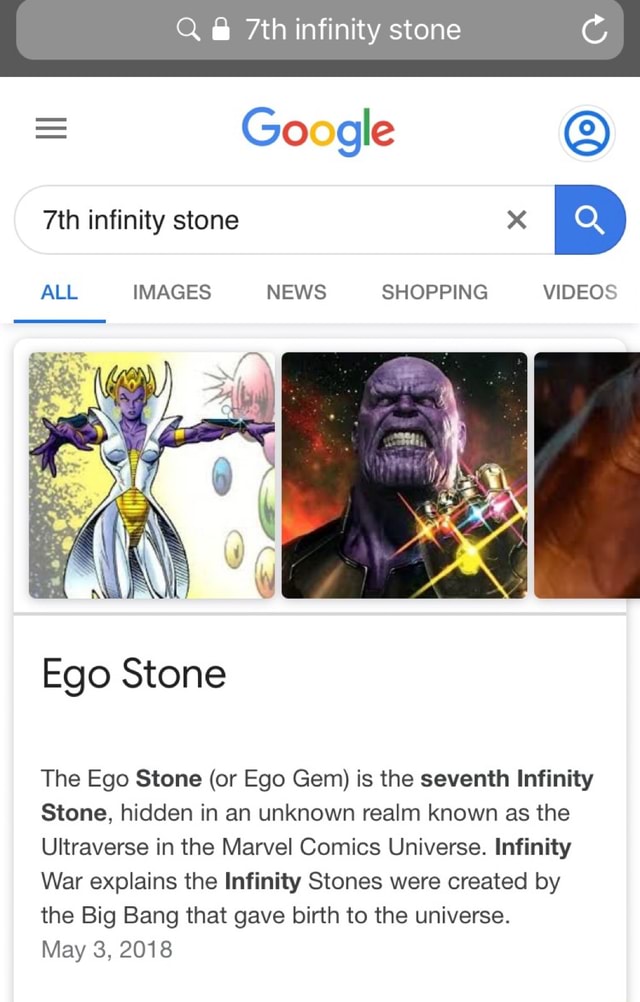The image size is (640, 1002).
Task: Click the Google logo
Action: (x=318, y=131)
